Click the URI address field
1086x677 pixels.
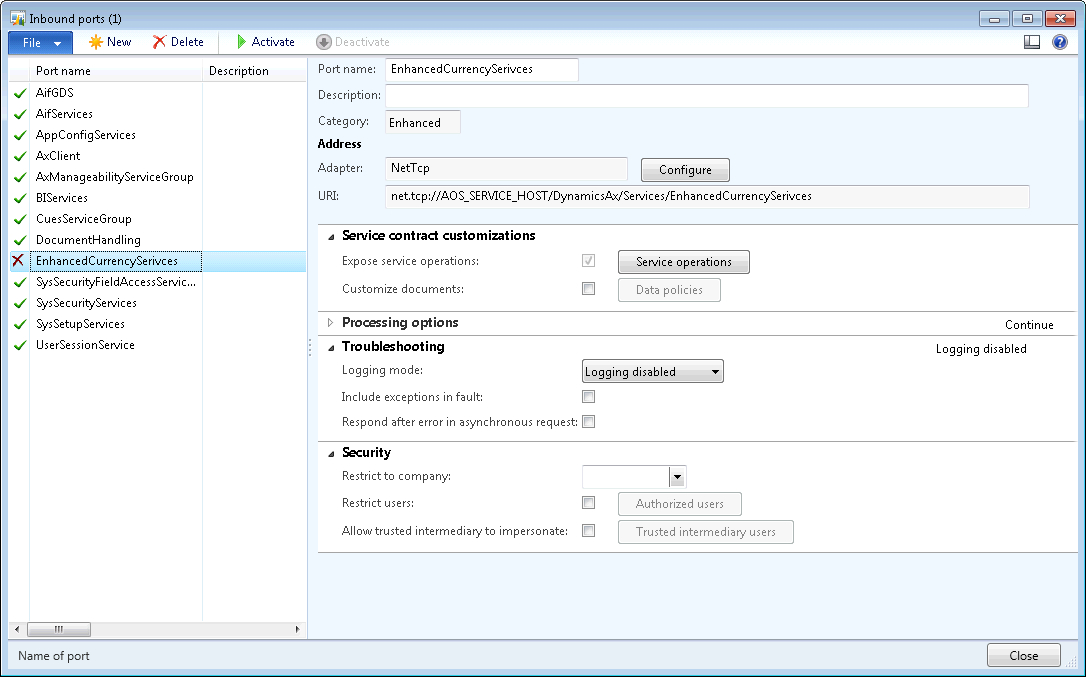coord(707,196)
